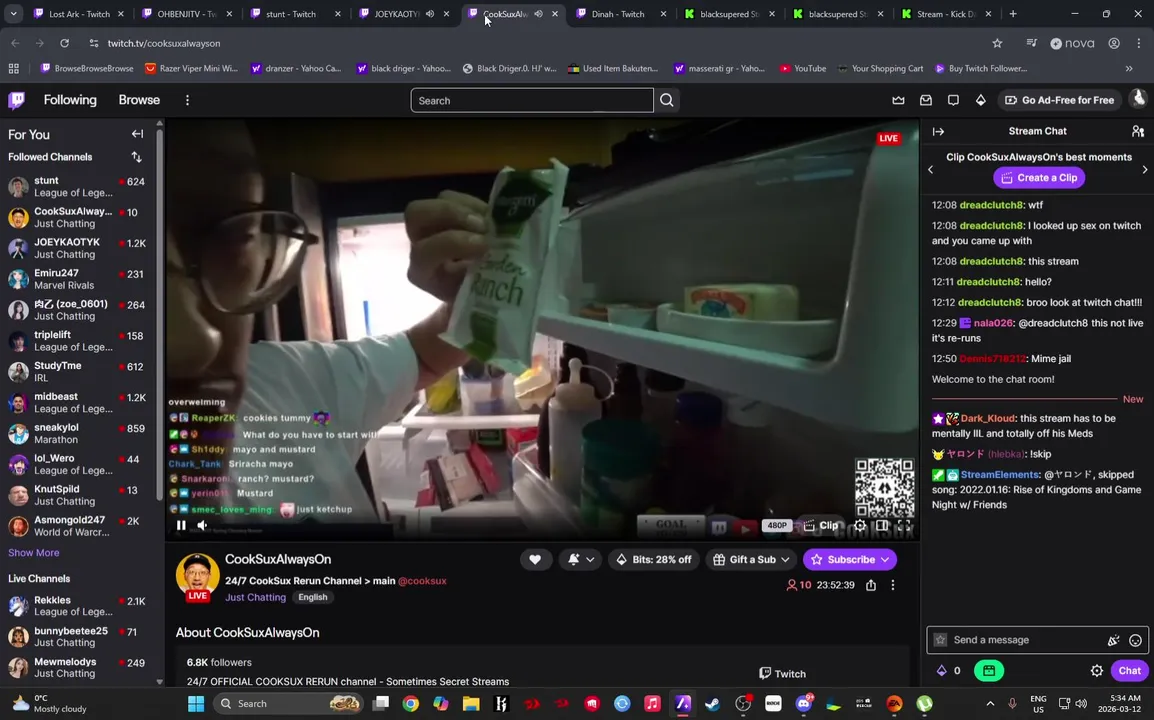Switch to the Stream - Kick browser tab
The width and height of the screenshot is (1154, 720).
tap(946, 14)
